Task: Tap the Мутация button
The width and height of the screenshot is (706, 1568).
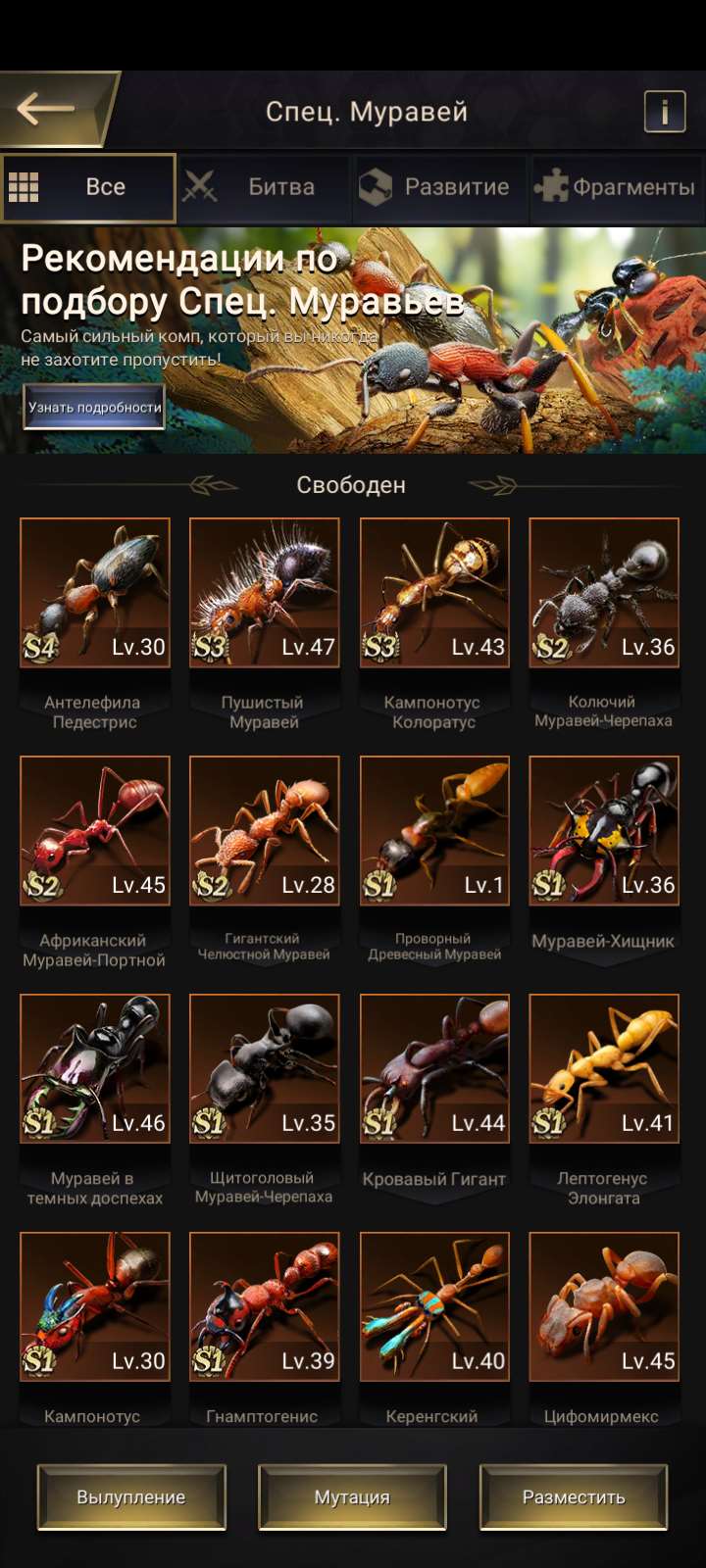Action: tap(352, 1497)
